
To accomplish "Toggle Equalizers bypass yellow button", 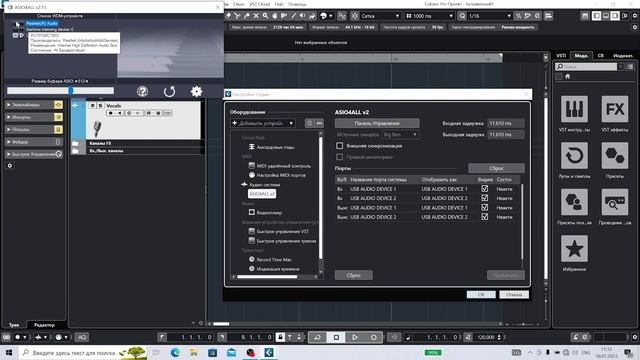I will 58,105.
